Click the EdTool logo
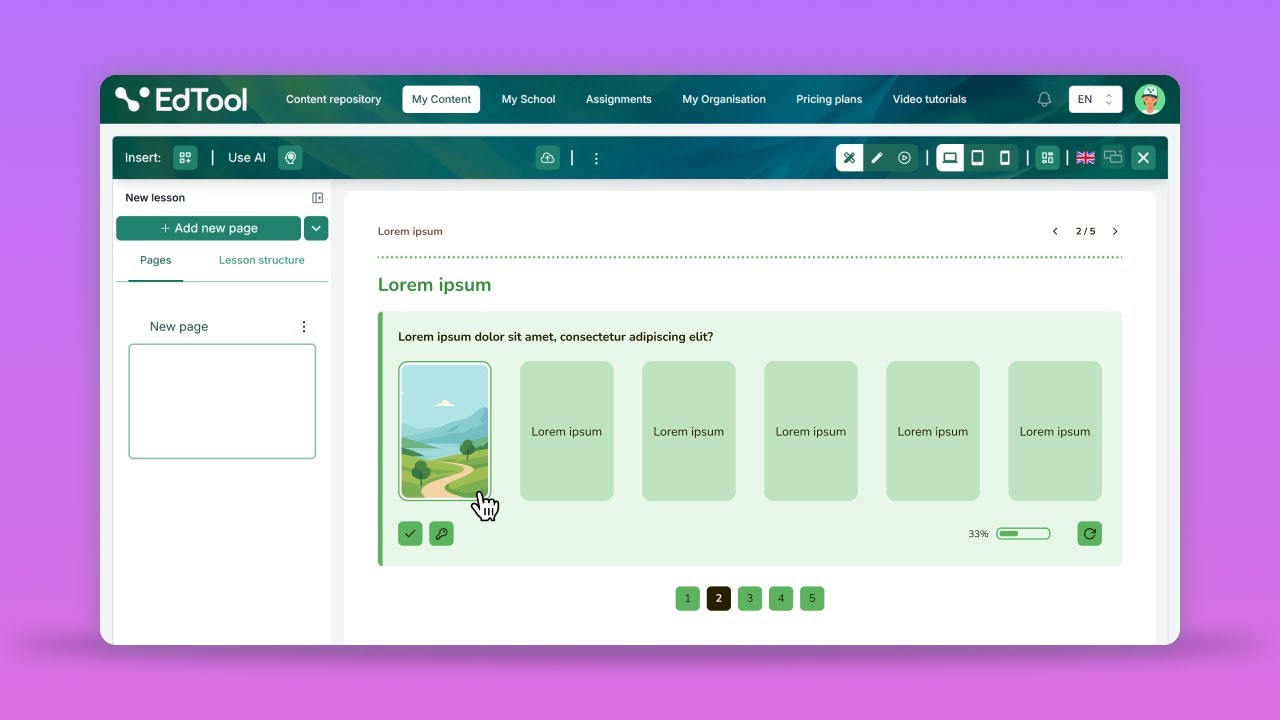 point(181,99)
